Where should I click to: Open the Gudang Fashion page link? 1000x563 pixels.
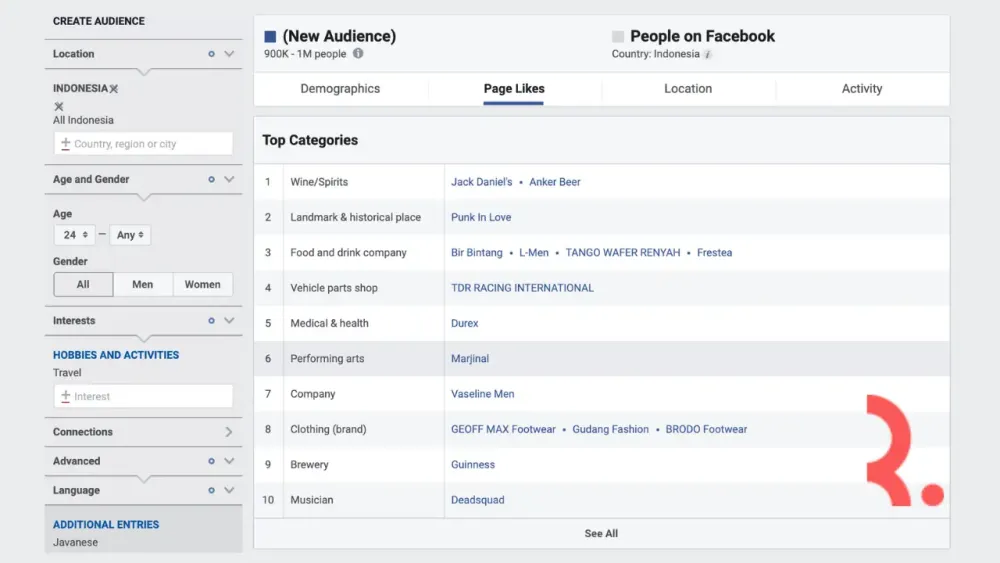(x=610, y=430)
